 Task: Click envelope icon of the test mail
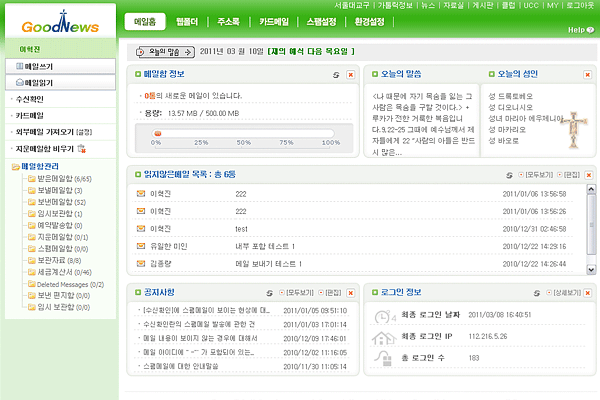point(141,229)
